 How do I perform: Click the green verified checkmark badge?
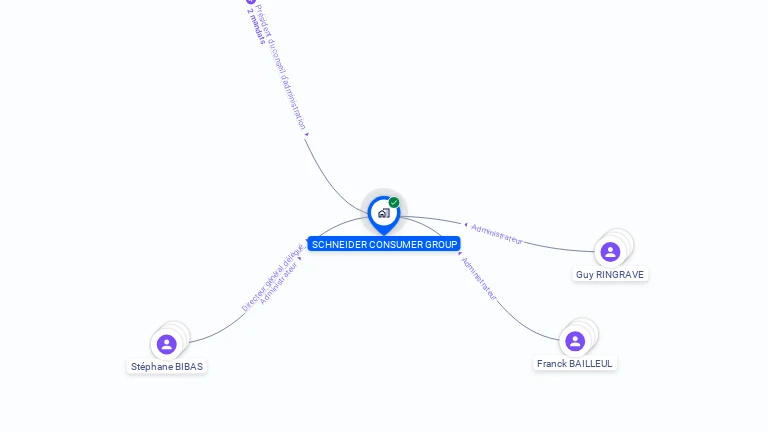(394, 202)
